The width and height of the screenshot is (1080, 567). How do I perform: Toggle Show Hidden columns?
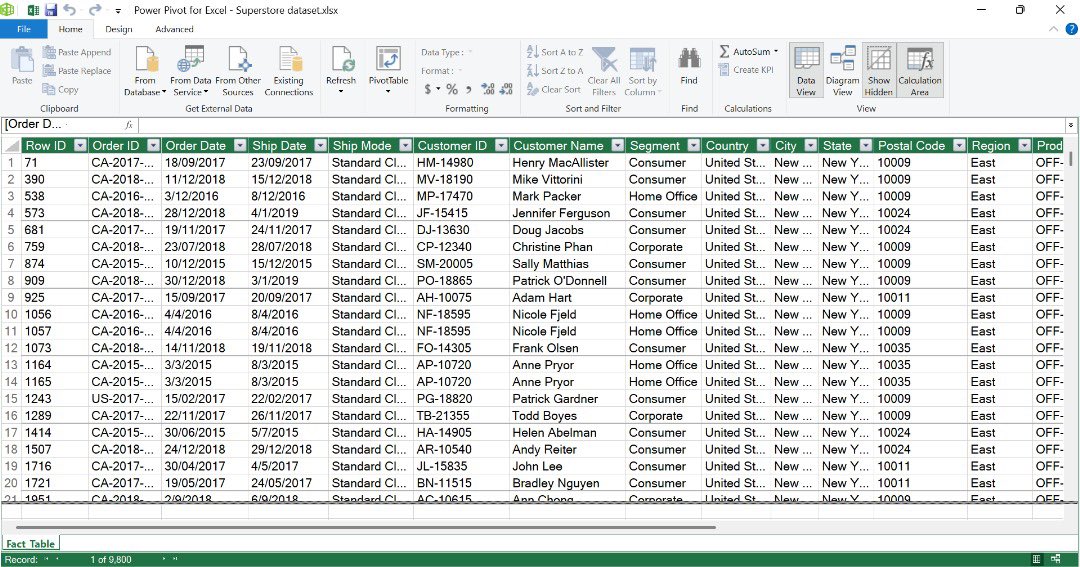(879, 71)
